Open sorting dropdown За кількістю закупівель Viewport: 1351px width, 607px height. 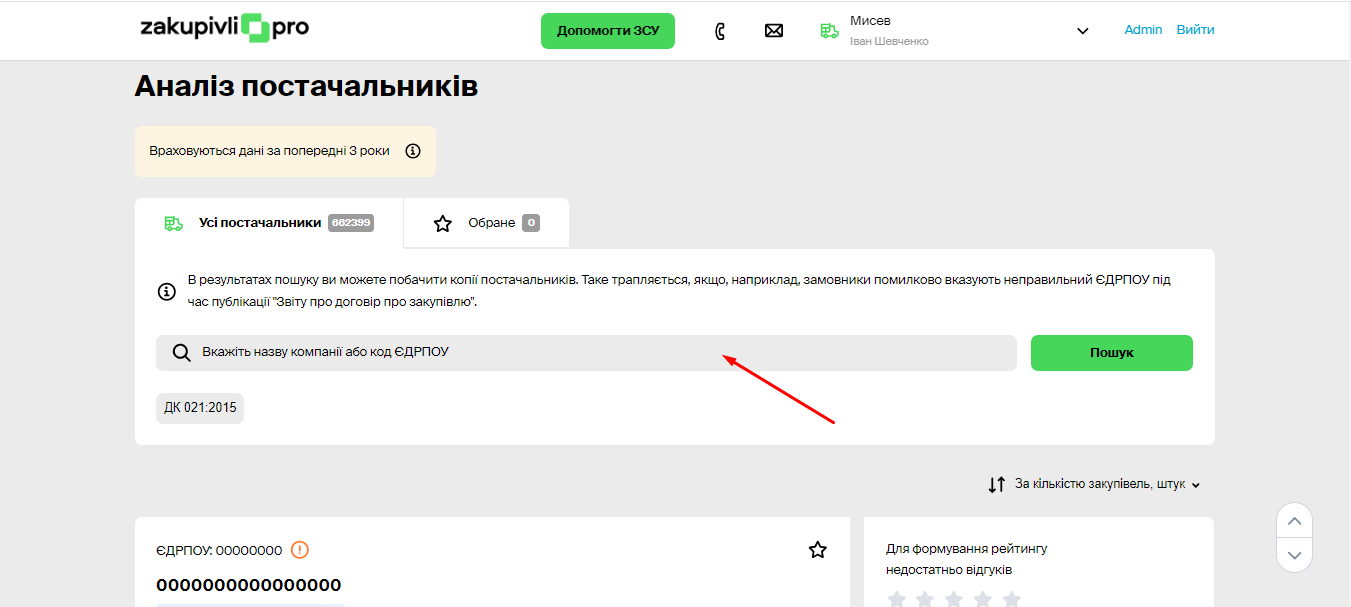[1094, 484]
